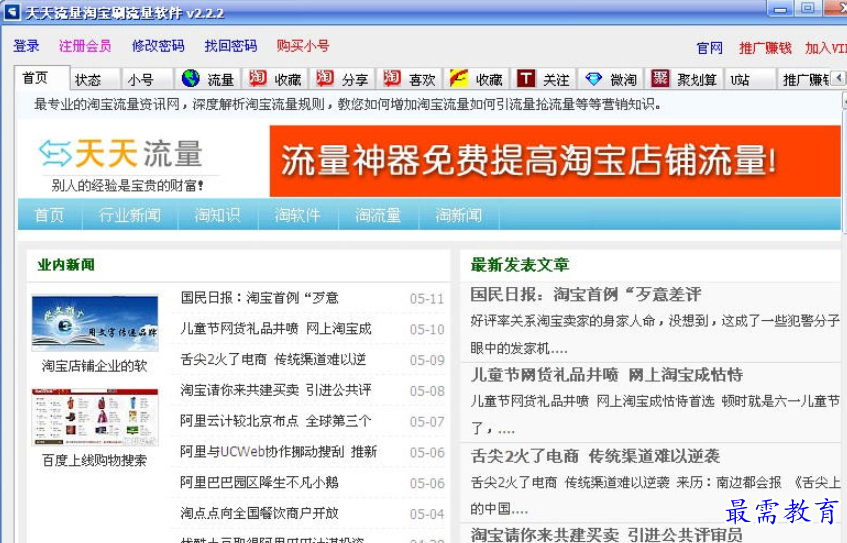Click 首页 in blue site navigation

coord(50,215)
